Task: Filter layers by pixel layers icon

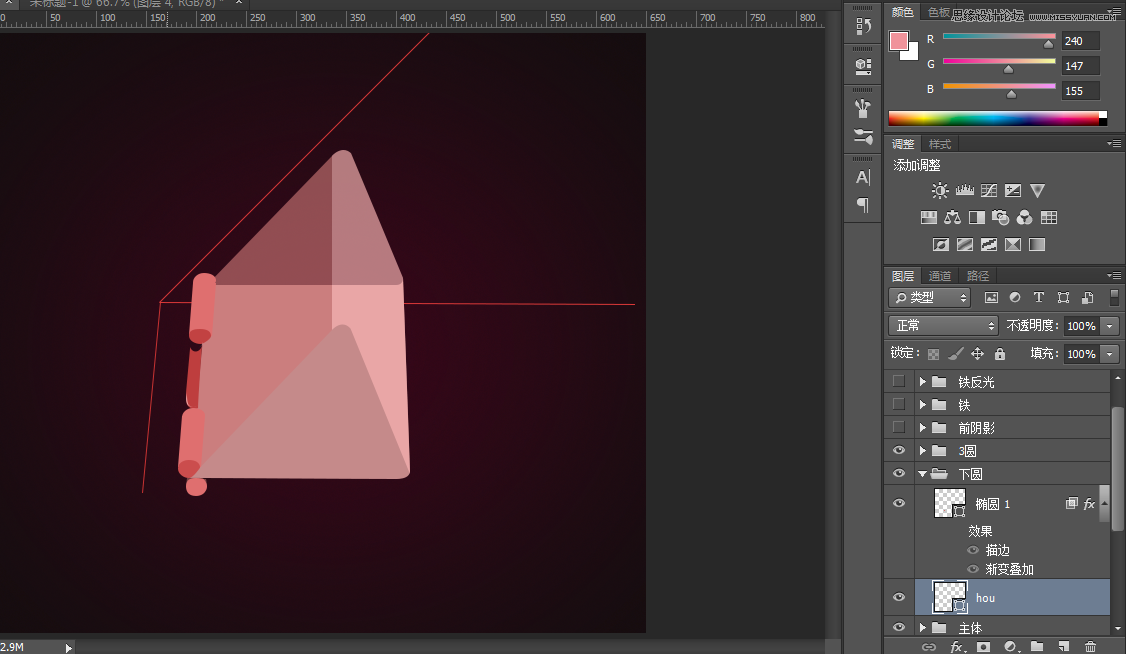Action: point(991,297)
